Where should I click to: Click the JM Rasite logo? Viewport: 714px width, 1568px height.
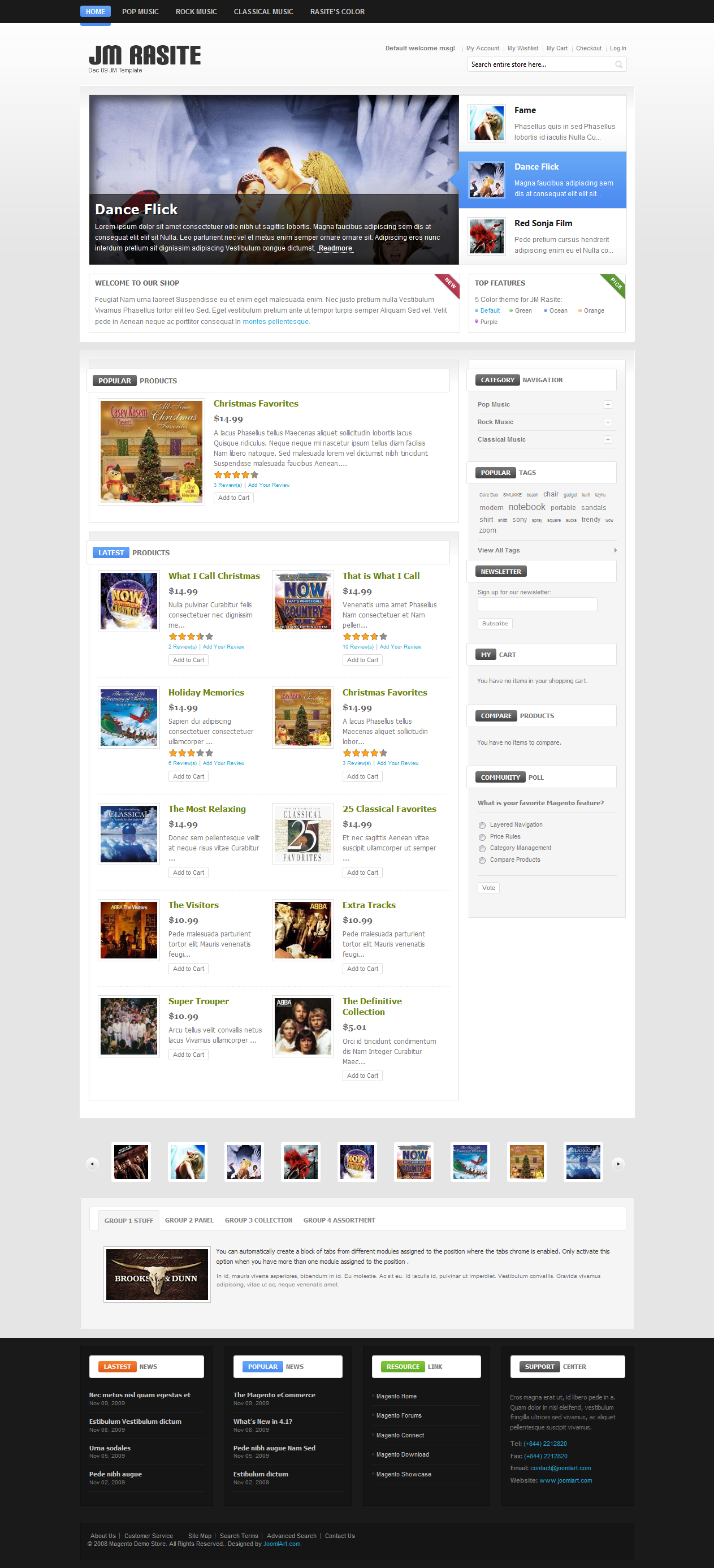(145, 55)
